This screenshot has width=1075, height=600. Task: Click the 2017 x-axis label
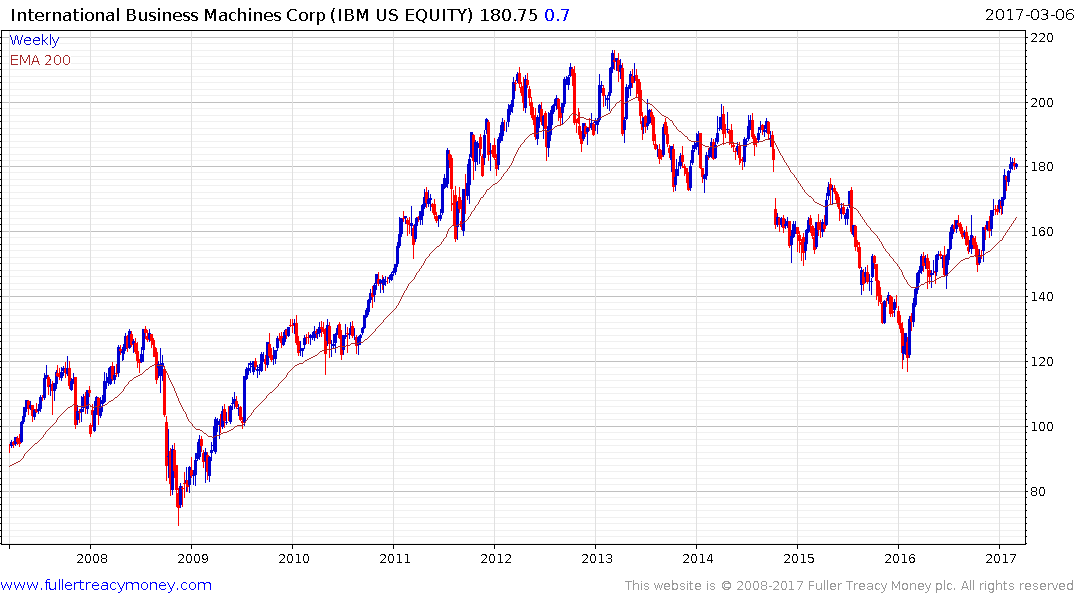(x=1000, y=558)
